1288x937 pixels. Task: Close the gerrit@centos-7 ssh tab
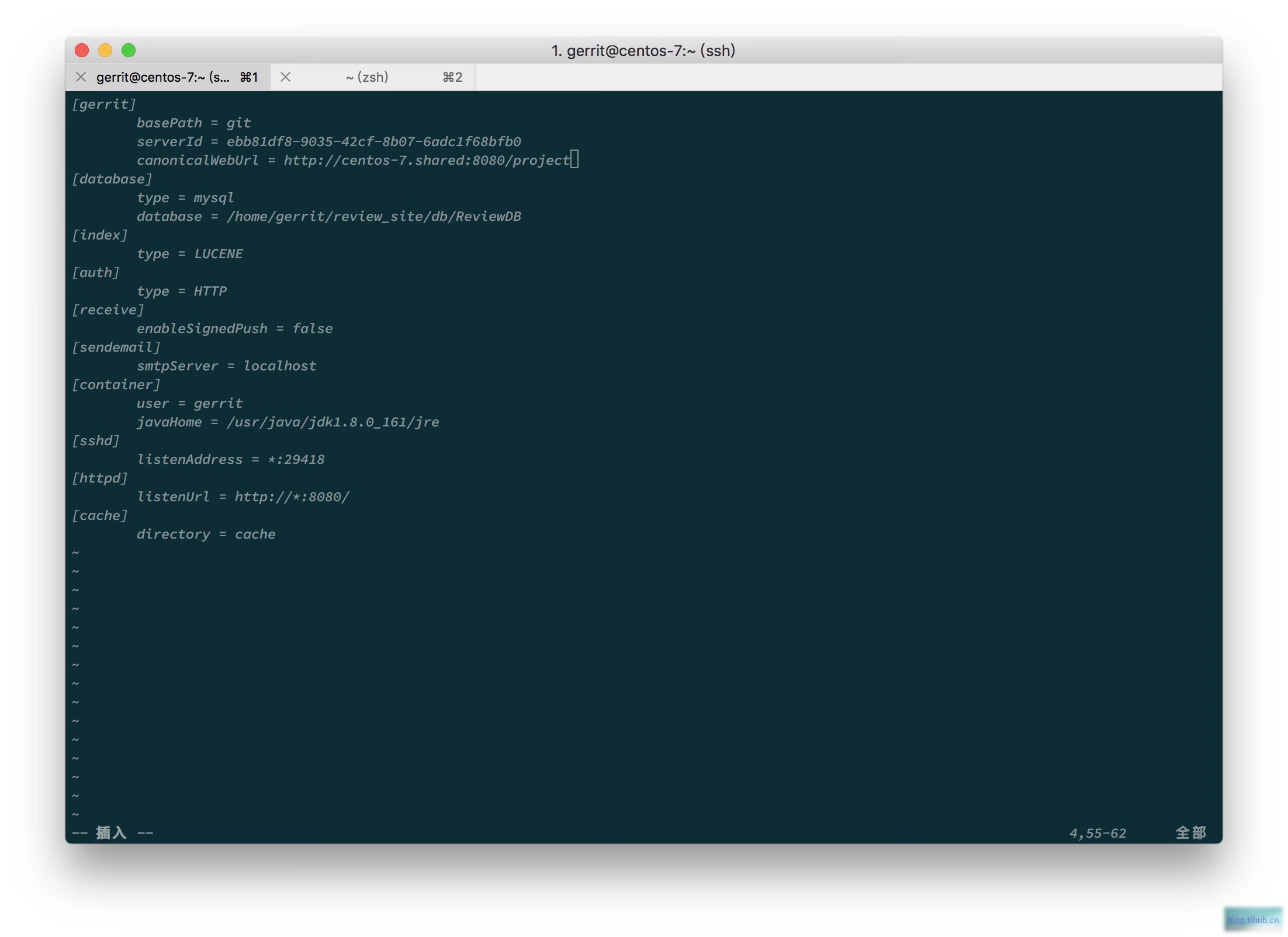click(x=81, y=77)
